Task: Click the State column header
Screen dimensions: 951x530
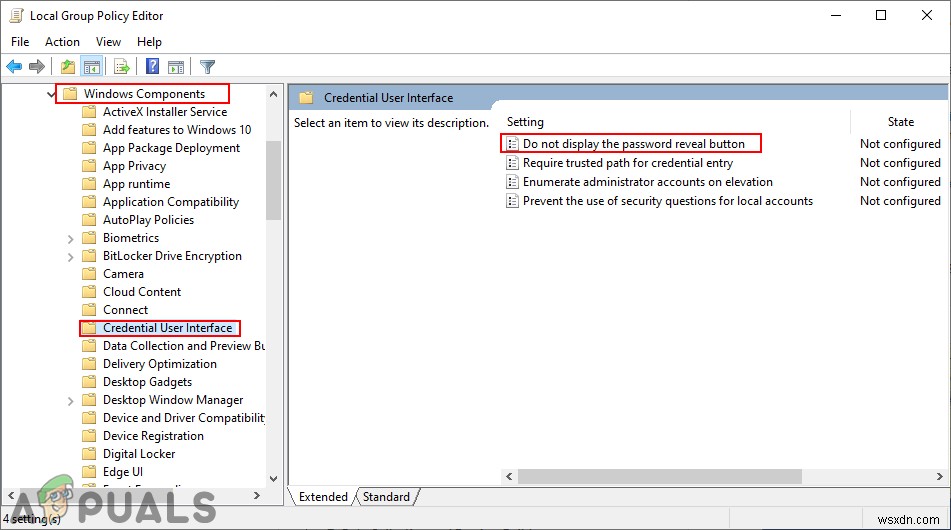Action: [x=900, y=122]
